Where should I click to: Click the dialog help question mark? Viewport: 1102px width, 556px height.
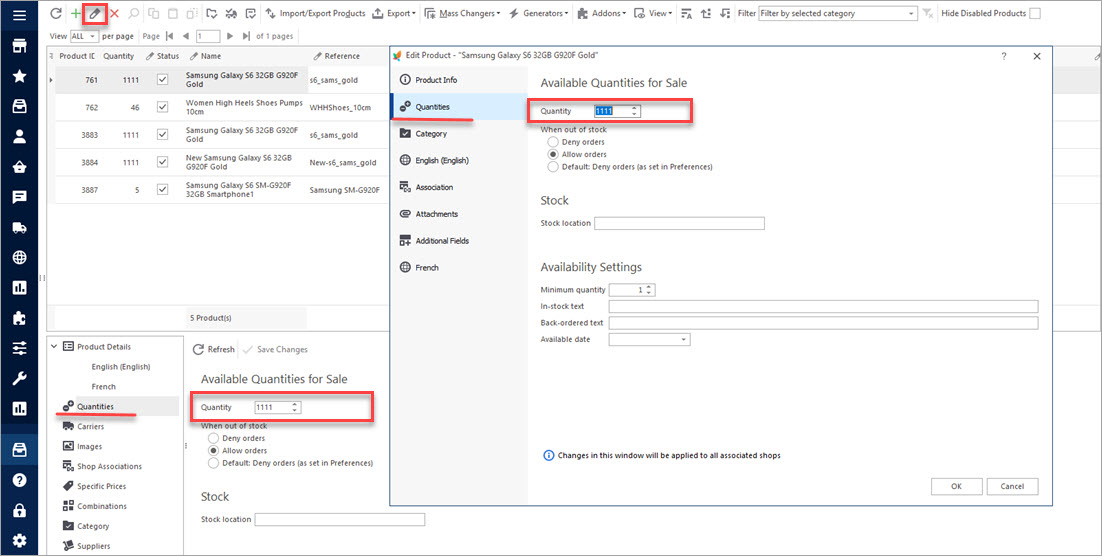coord(1004,56)
